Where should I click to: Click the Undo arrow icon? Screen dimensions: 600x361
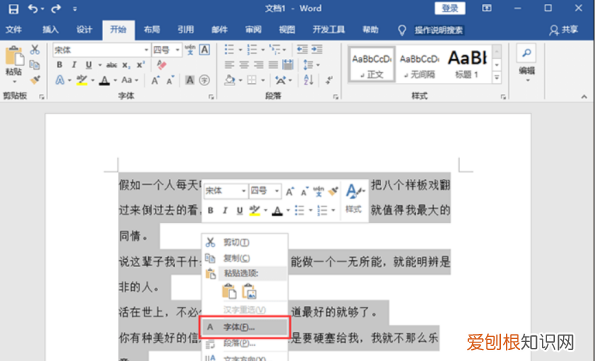(x=33, y=8)
